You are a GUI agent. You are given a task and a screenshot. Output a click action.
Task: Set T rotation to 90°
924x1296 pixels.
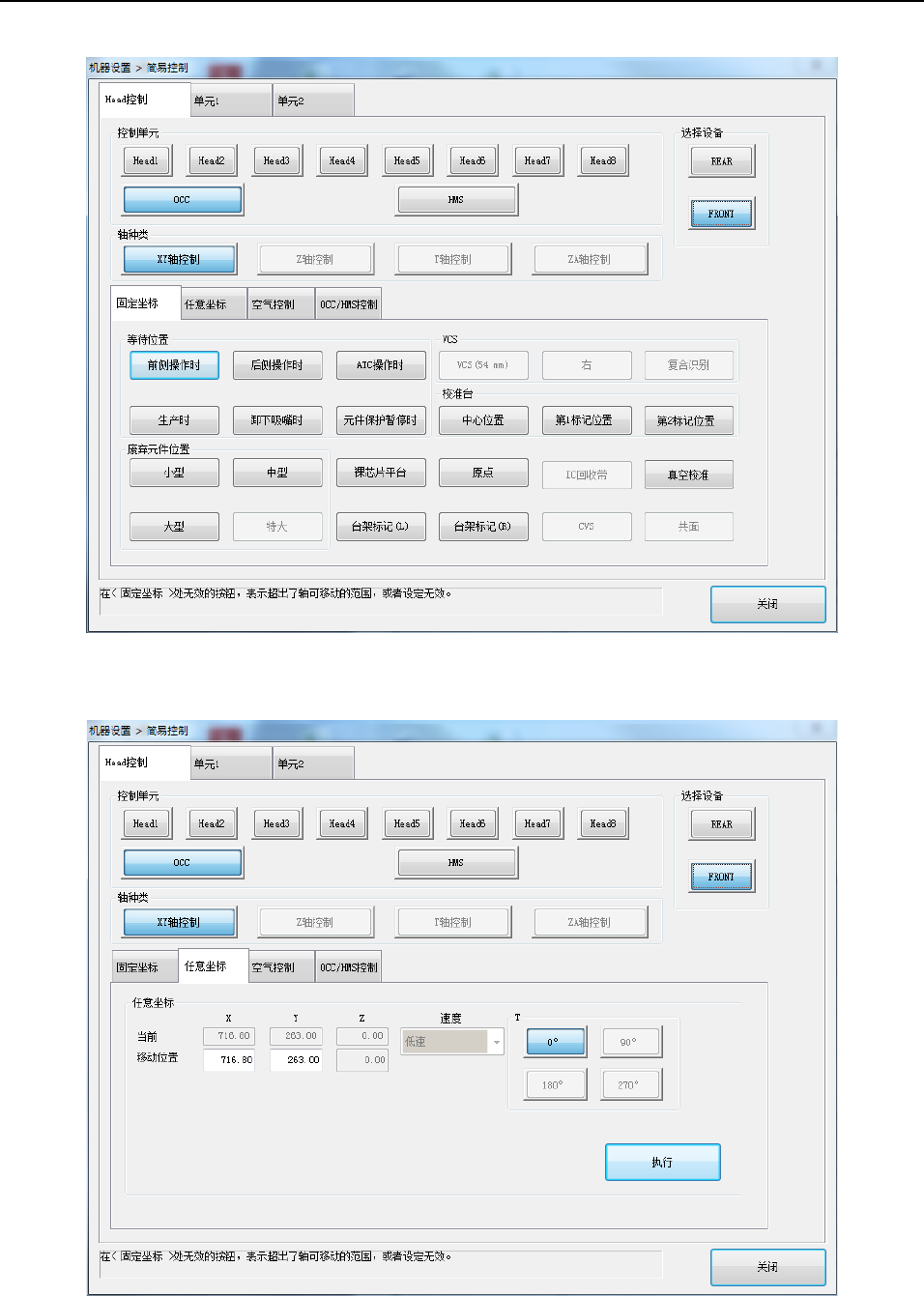(x=632, y=1042)
